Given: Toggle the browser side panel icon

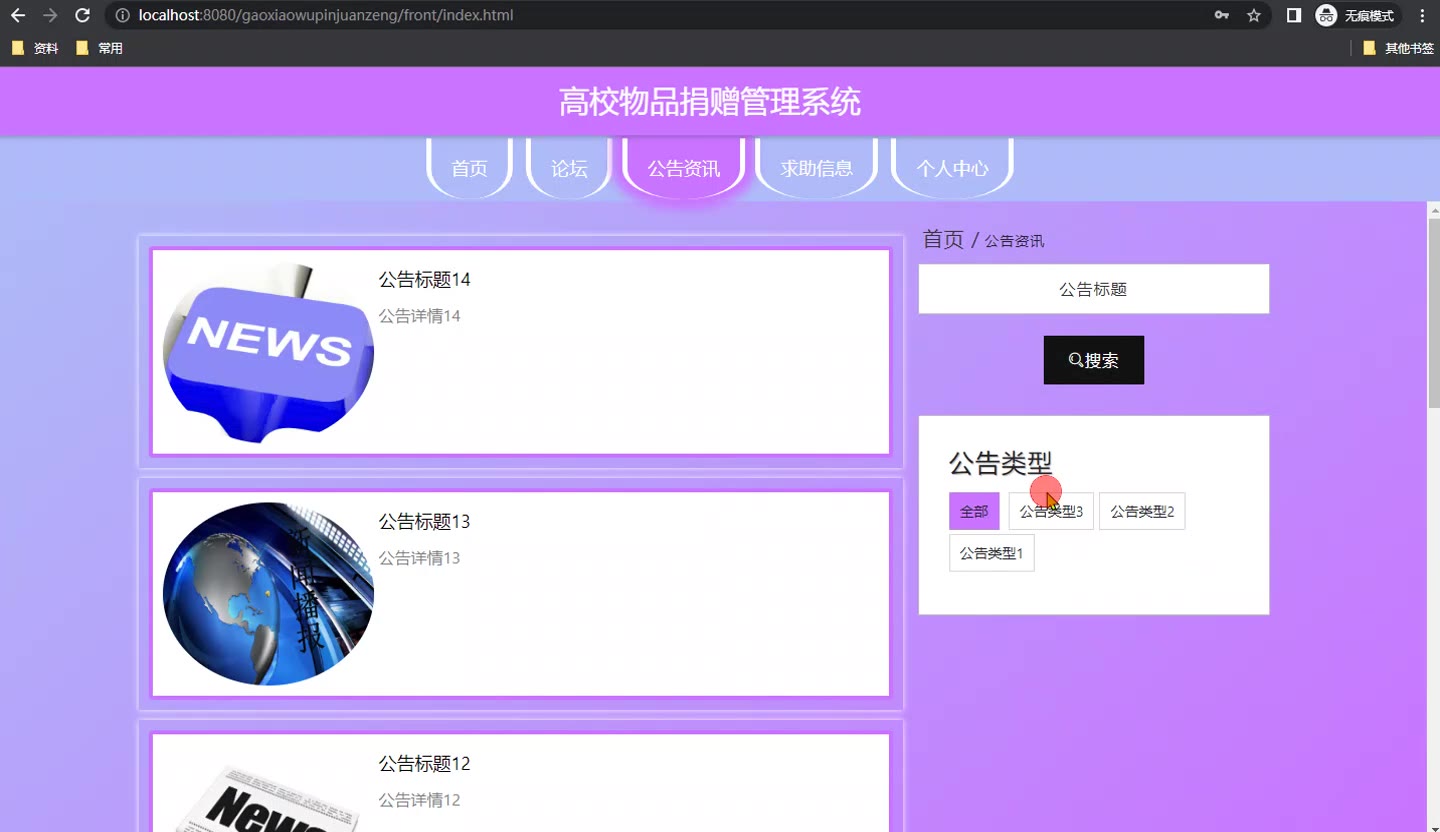Looking at the screenshot, I should [1294, 15].
